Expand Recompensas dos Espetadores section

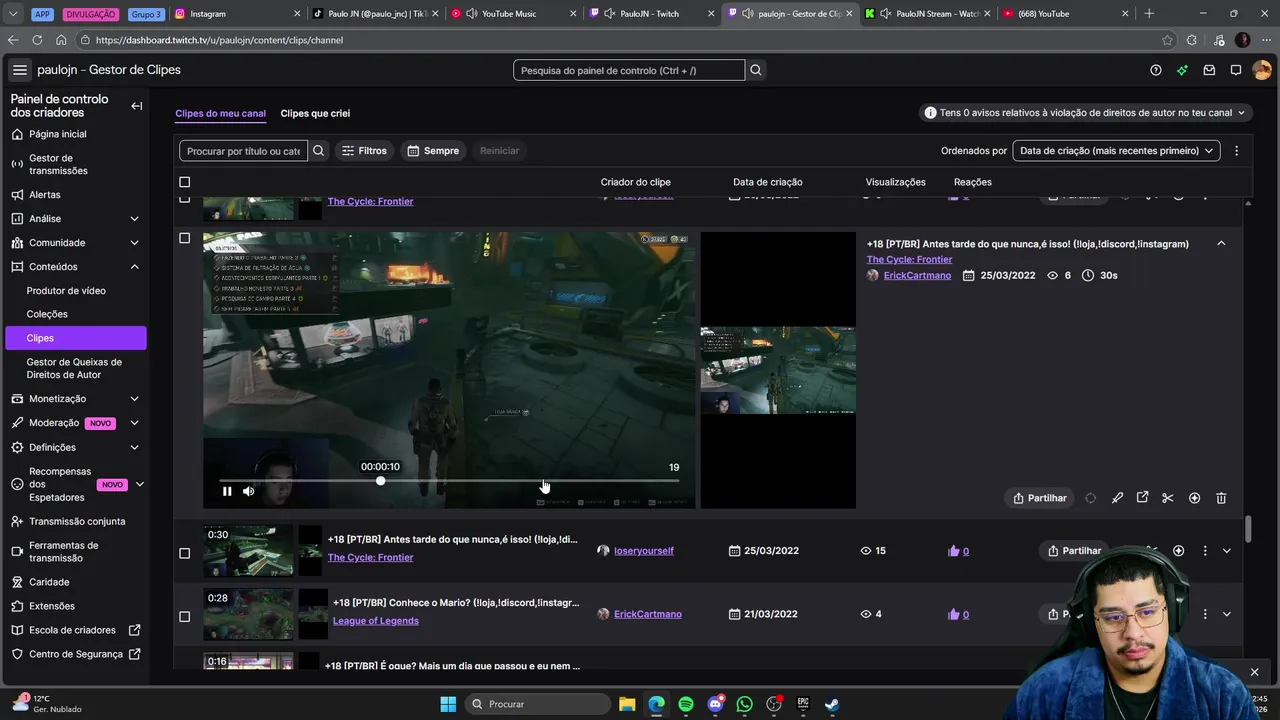click(x=139, y=484)
